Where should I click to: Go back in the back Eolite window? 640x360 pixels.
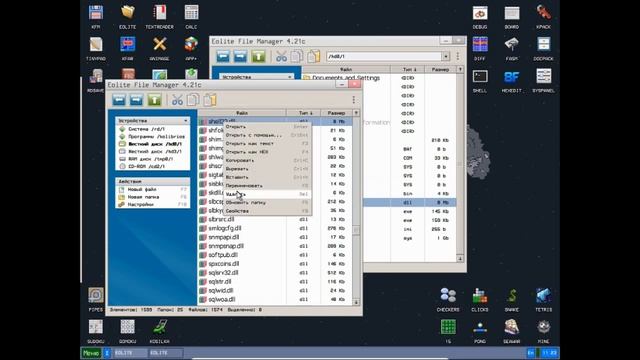223,56
